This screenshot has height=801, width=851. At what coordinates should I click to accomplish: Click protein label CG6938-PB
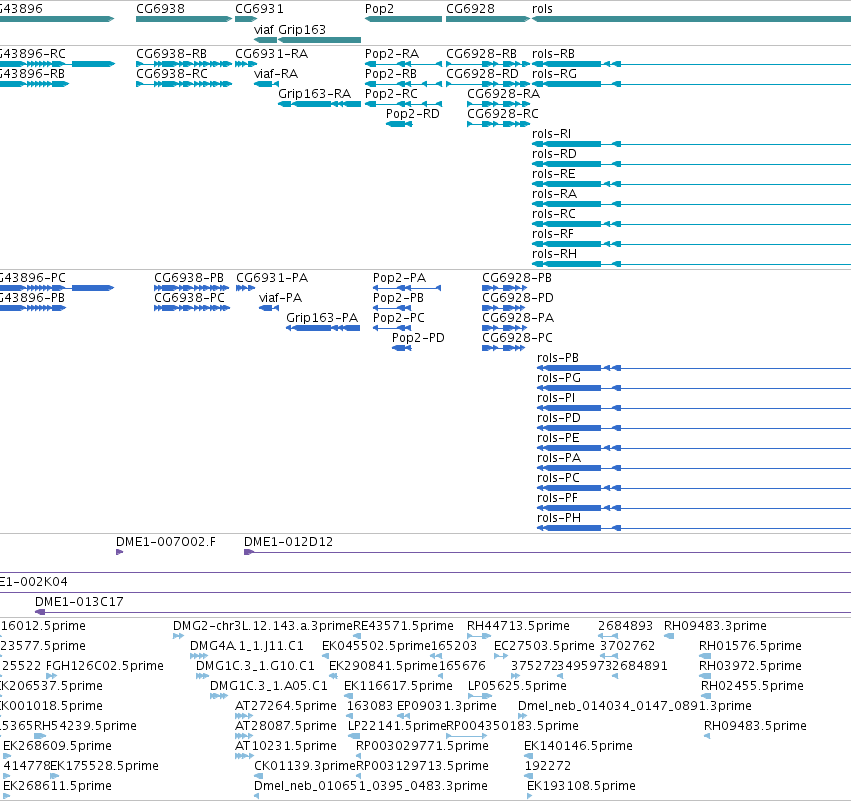(189, 278)
